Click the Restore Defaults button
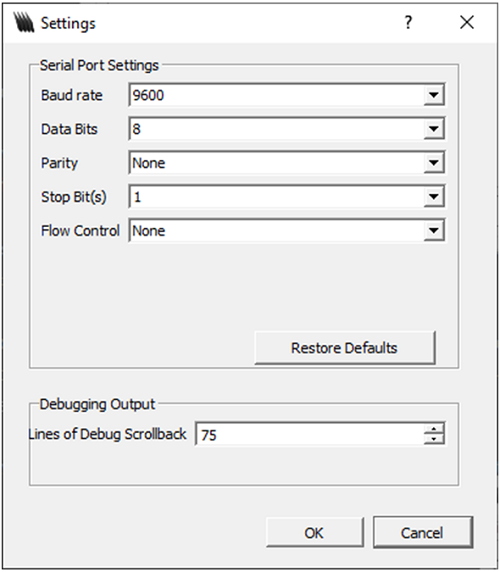The width and height of the screenshot is (500, 572). [345, 348]
